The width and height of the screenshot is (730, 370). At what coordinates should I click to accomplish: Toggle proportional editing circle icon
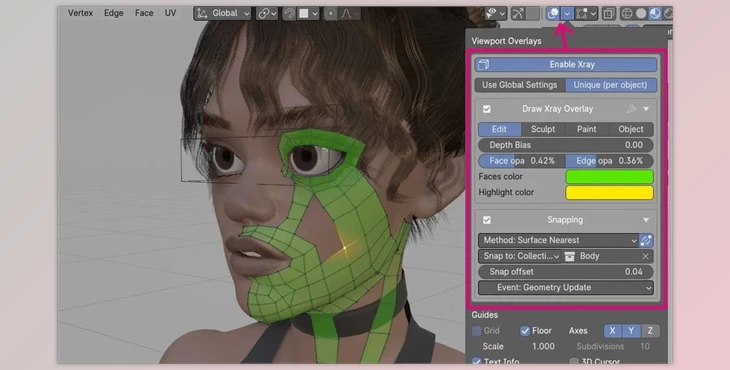pyautogui.click(x=331, y=13)
